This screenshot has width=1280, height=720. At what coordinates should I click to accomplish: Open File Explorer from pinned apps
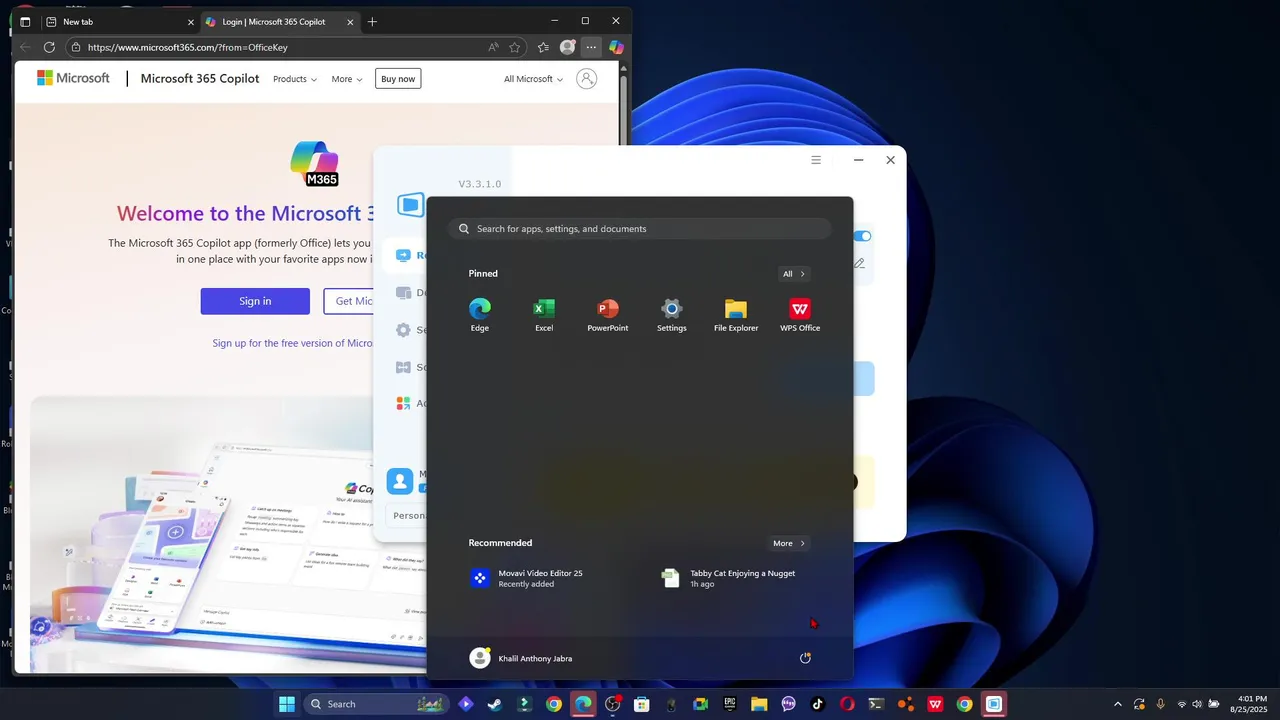point(736,315)
